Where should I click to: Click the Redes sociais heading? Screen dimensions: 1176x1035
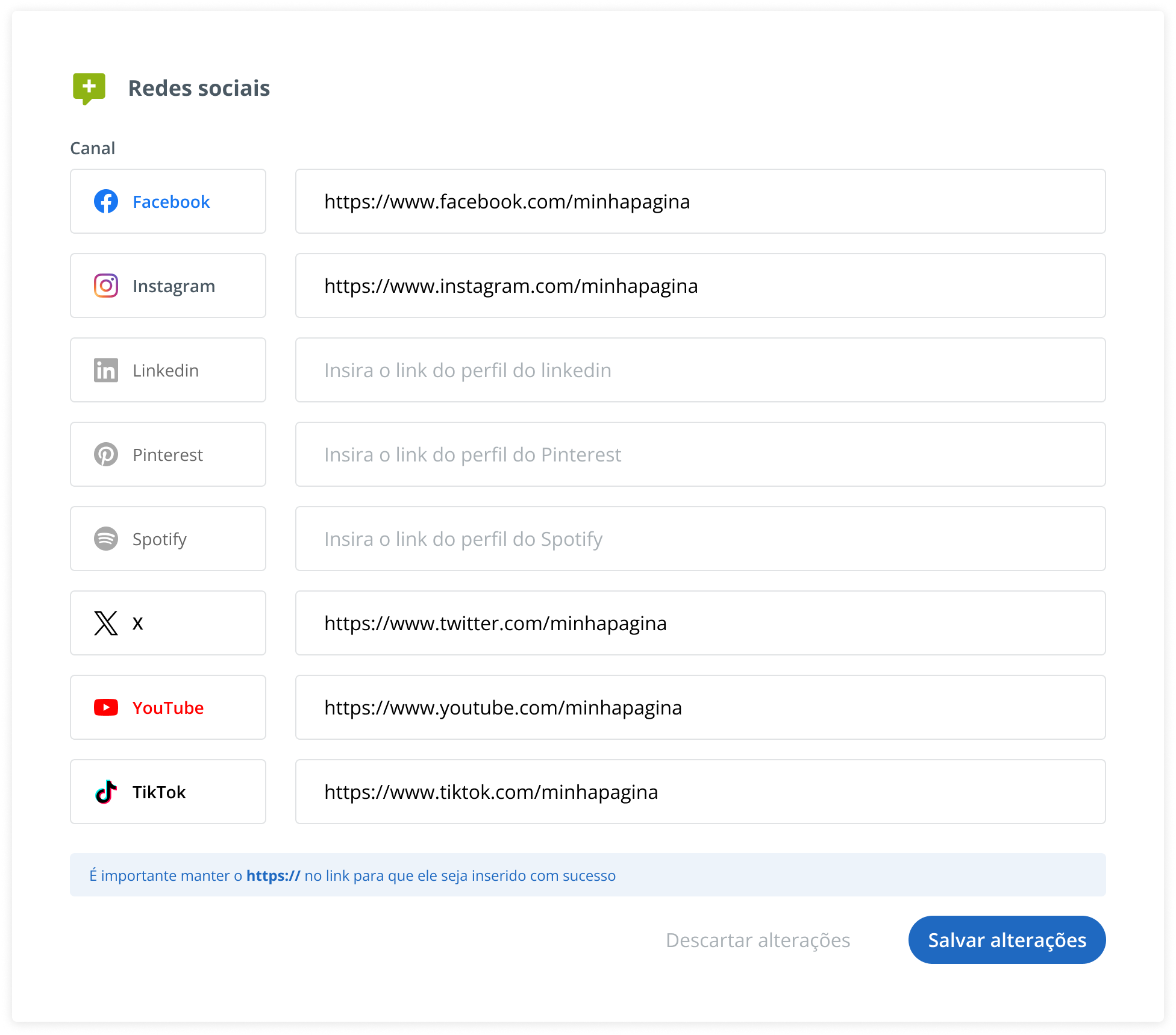pos(199,89)
